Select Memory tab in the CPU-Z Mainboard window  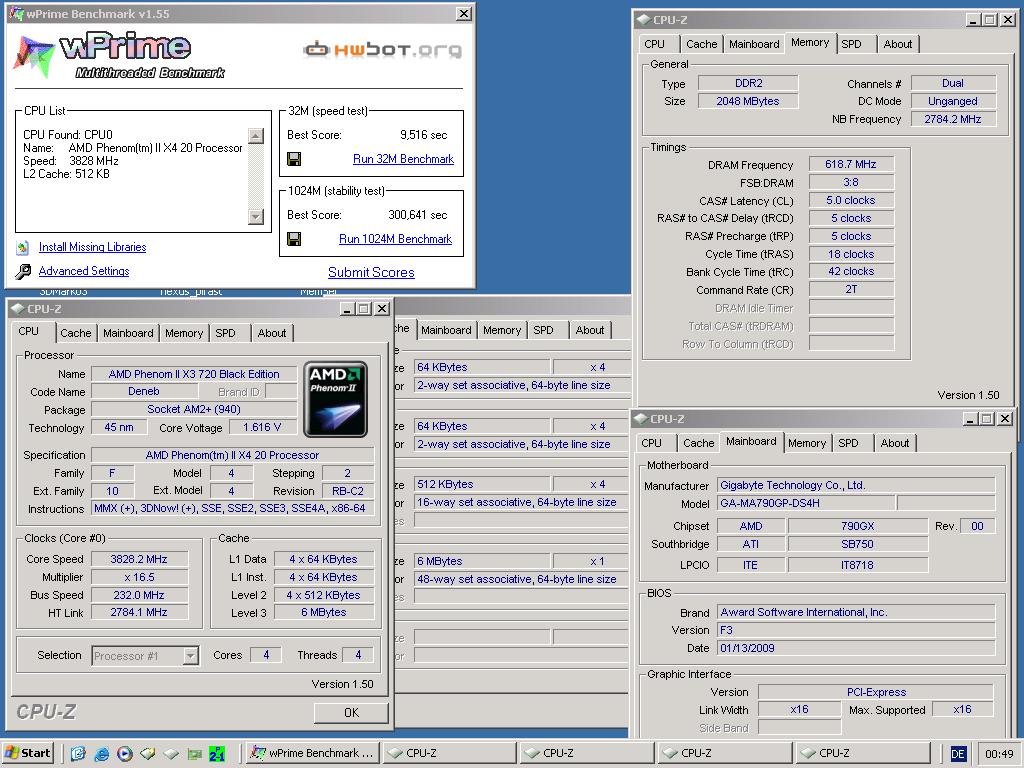pos(807,443)
